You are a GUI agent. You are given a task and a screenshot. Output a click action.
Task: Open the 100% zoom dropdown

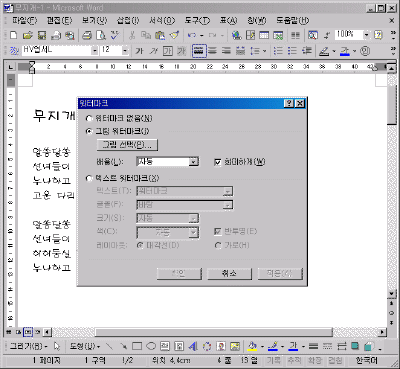366,35
